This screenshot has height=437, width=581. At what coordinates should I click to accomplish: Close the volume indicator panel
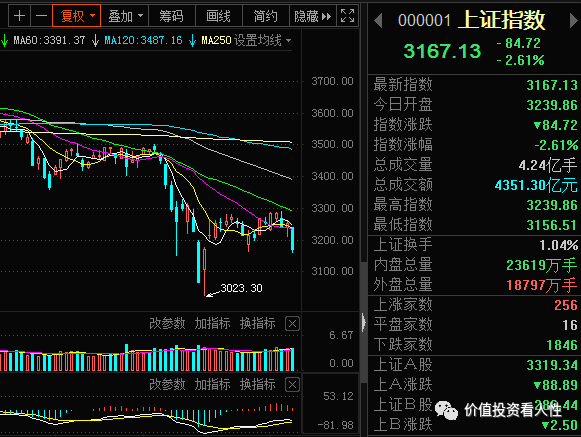click(x=292, y=324)
